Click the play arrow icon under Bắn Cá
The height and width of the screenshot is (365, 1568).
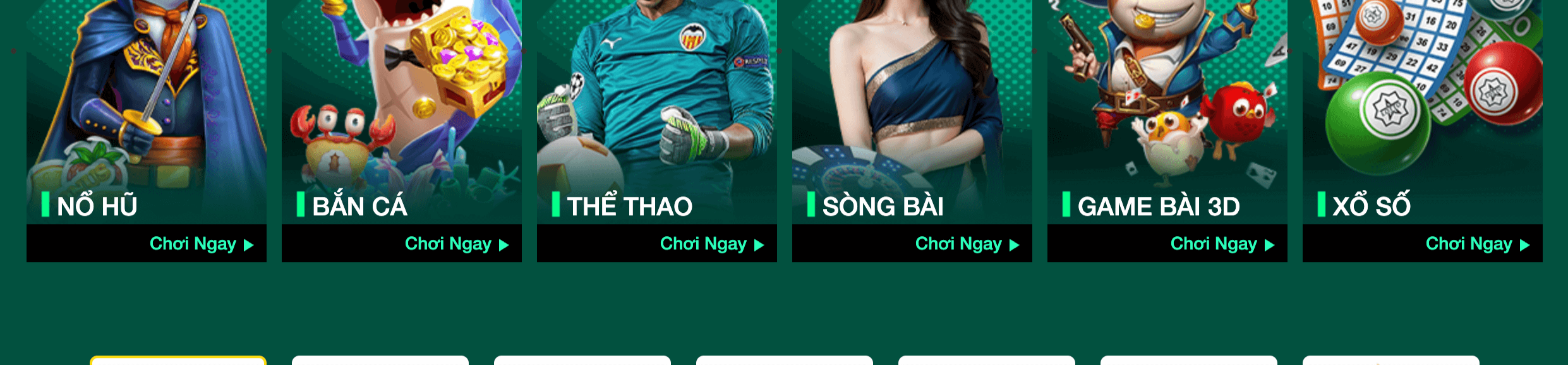[504, 245]
